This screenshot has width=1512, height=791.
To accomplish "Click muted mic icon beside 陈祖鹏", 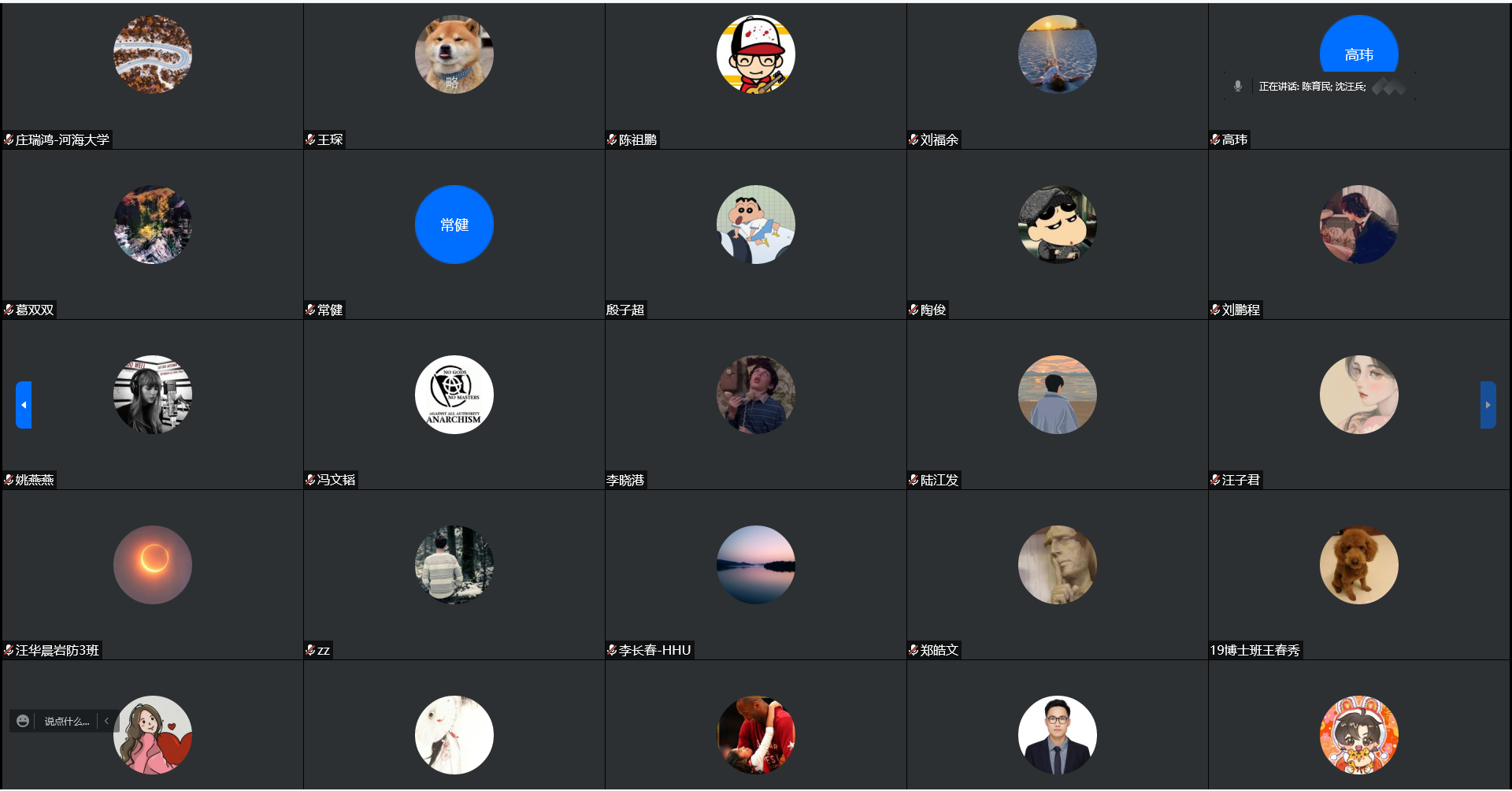I will pos(612,139).
